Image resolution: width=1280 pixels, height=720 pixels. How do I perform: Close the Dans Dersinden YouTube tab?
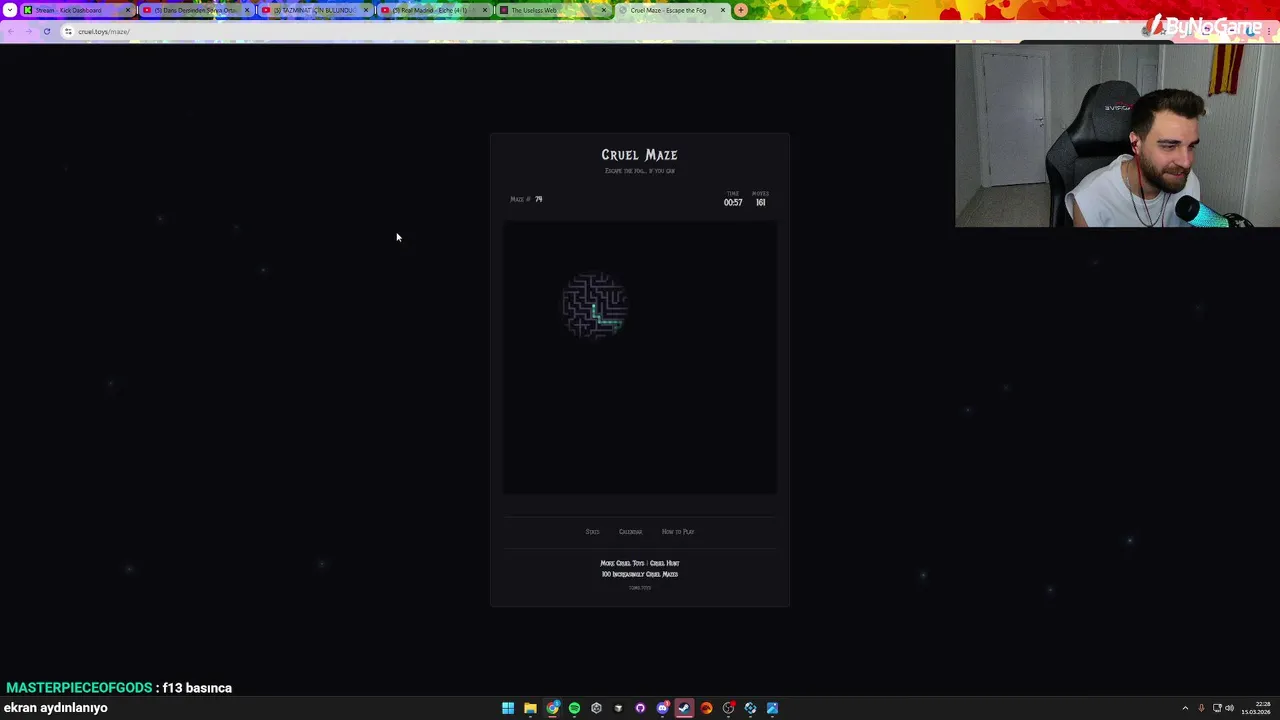click(247, 10)
